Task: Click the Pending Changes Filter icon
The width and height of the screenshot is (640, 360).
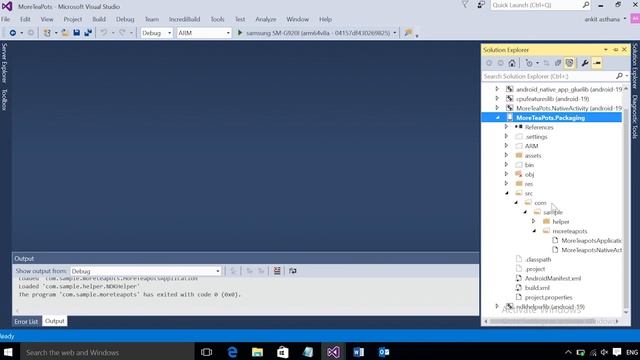Action: [x=529, y=63]
